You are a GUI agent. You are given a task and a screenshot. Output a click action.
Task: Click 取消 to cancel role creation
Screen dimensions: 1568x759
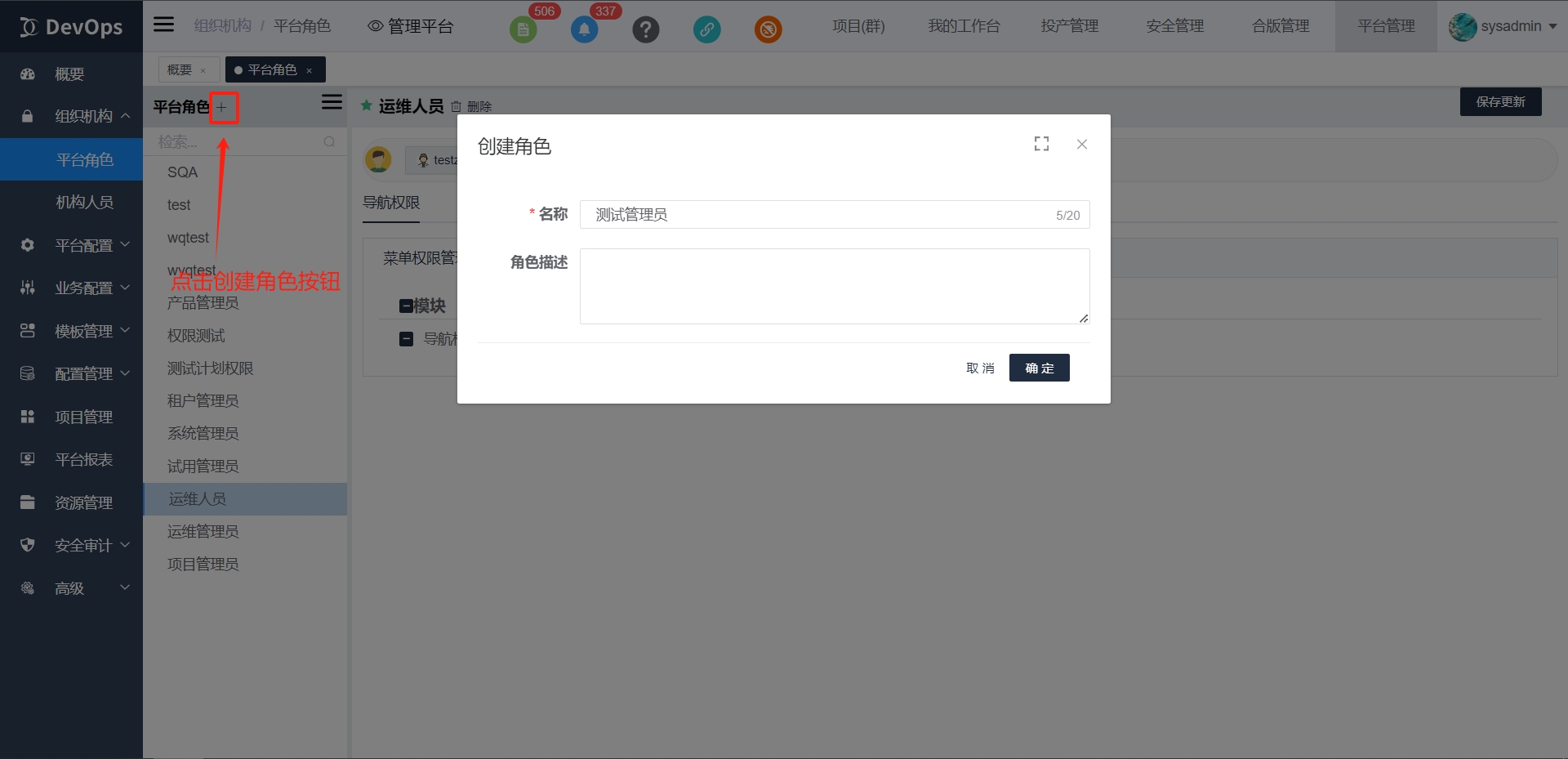click(980, 368)
